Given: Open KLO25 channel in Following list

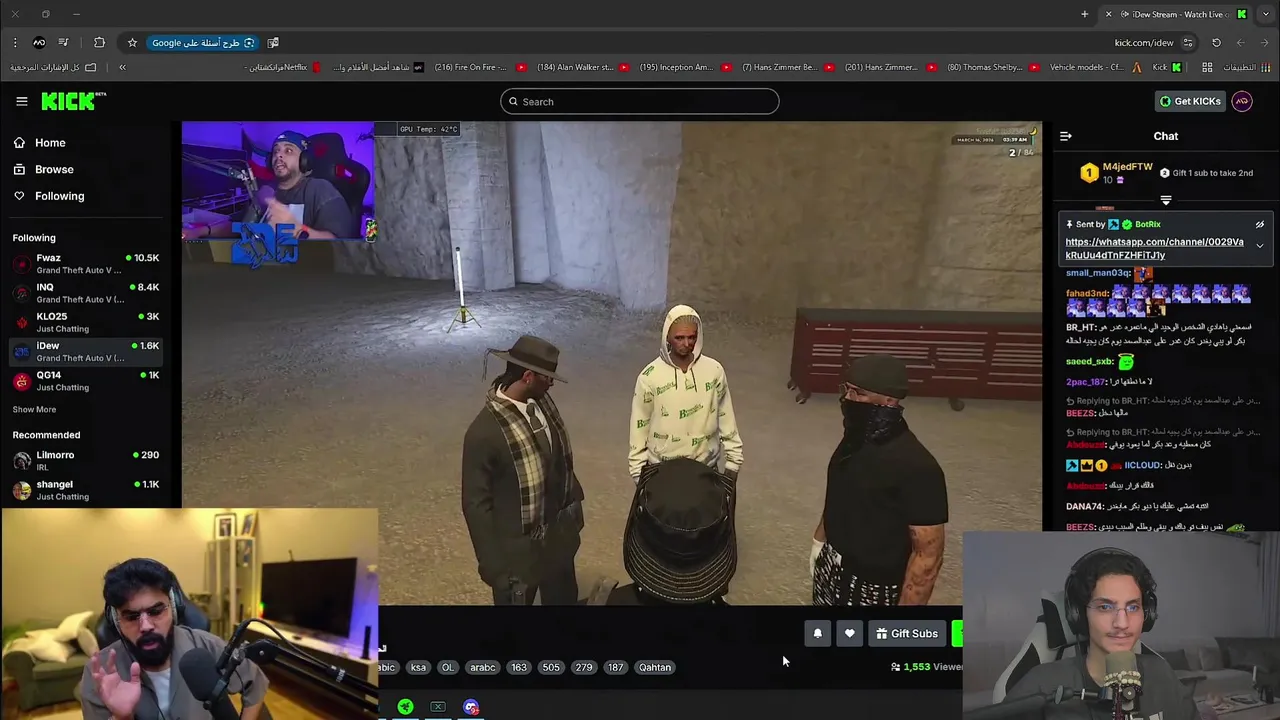Looking at the screenshot, I should pos(85,322).
